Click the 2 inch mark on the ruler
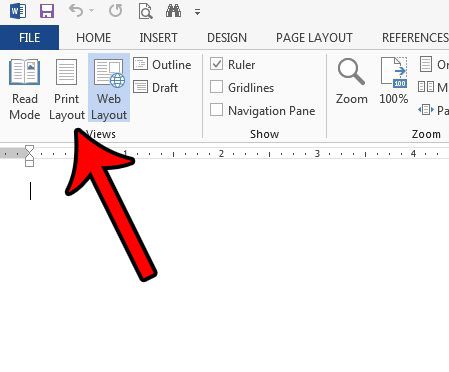The width and height of the screenshot is (449, 372). tap(221, 154)
